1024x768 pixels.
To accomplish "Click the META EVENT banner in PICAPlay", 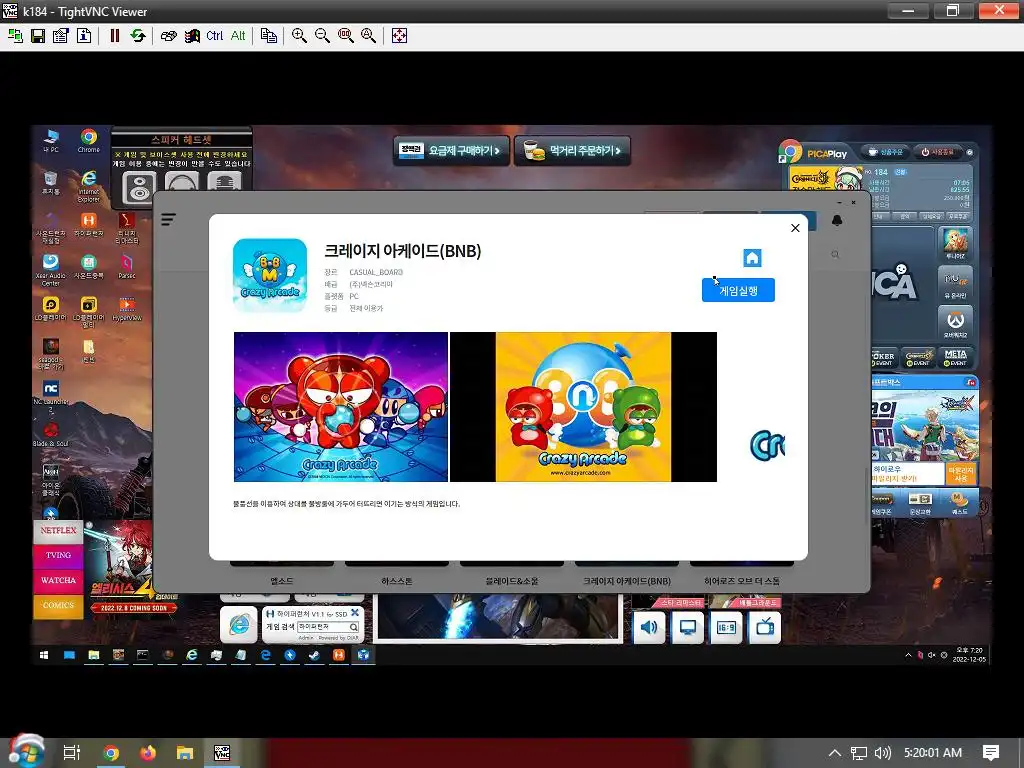I will point(955,357).
